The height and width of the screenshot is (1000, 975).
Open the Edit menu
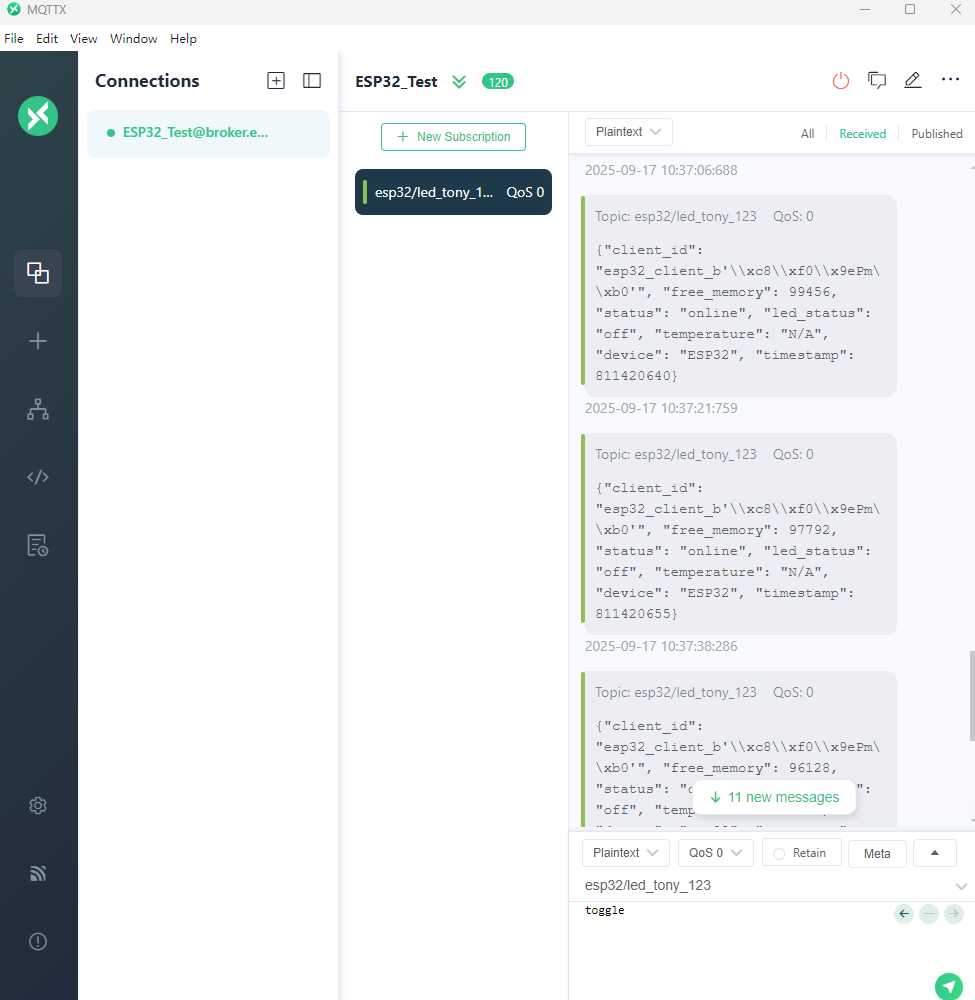(x=47, y=39)
